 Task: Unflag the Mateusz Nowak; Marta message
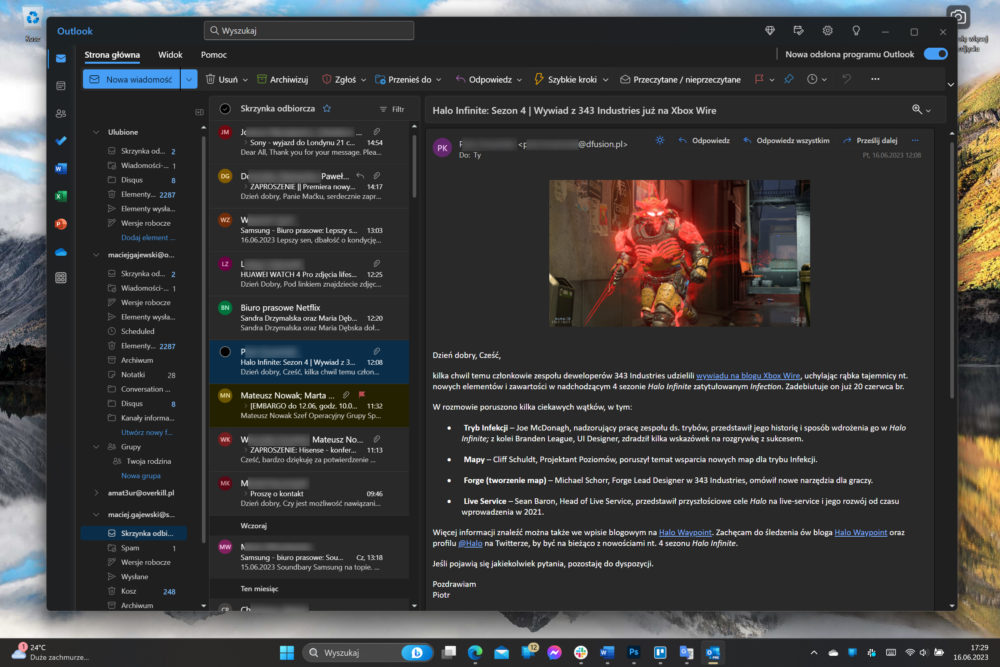[362, 395]
